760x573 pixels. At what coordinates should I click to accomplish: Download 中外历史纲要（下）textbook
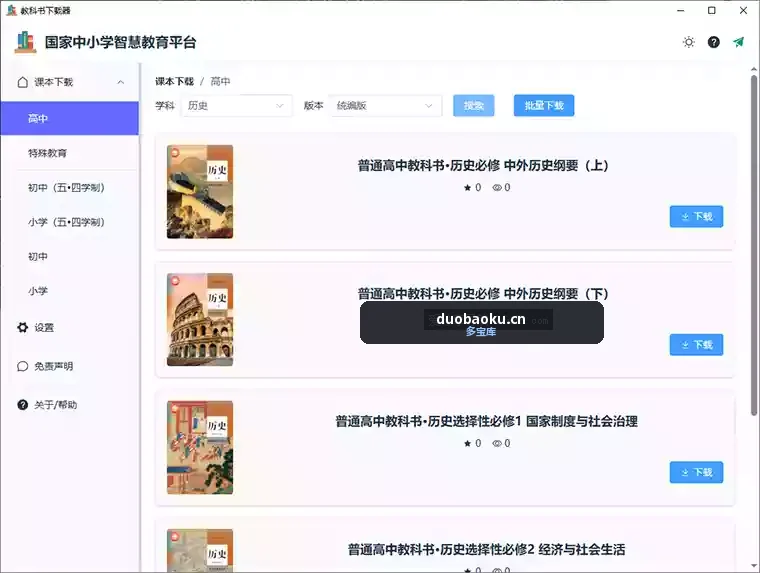697,345
